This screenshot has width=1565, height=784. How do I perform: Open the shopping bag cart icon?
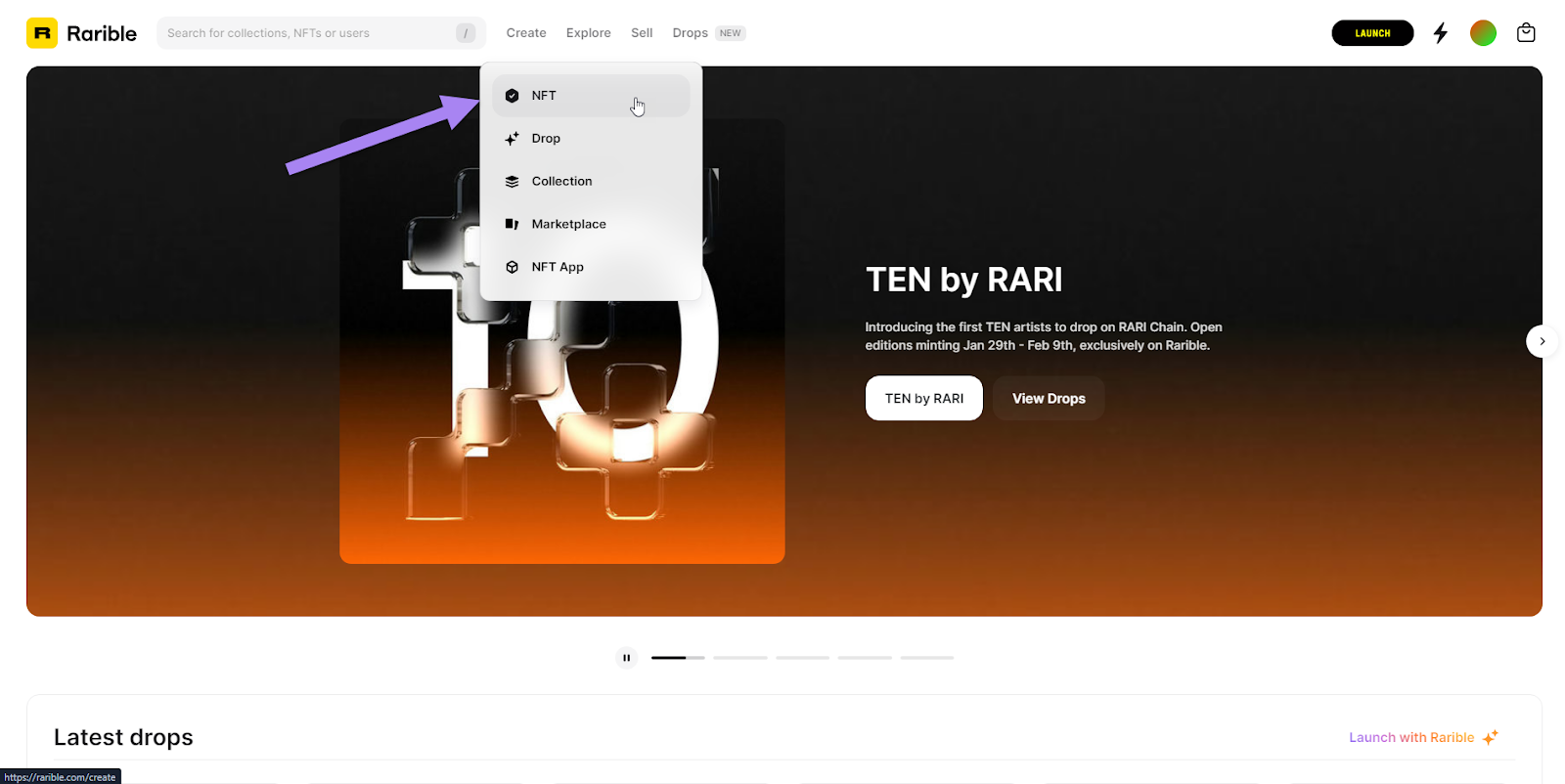1525,33
